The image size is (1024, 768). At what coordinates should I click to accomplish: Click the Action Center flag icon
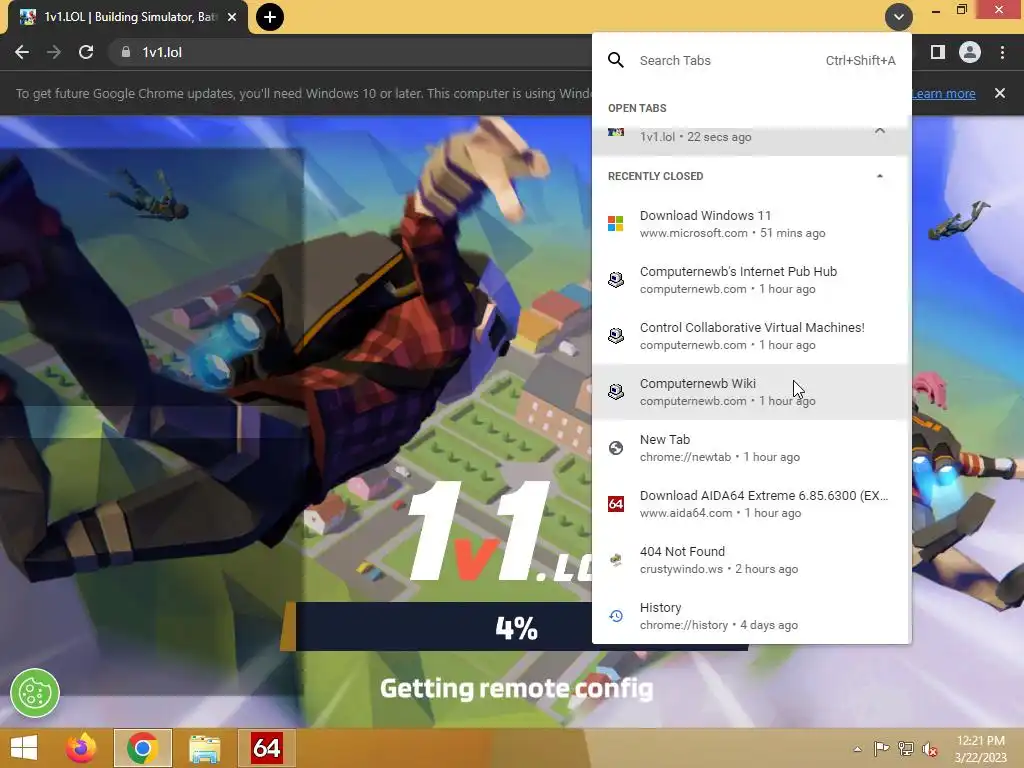881,749
